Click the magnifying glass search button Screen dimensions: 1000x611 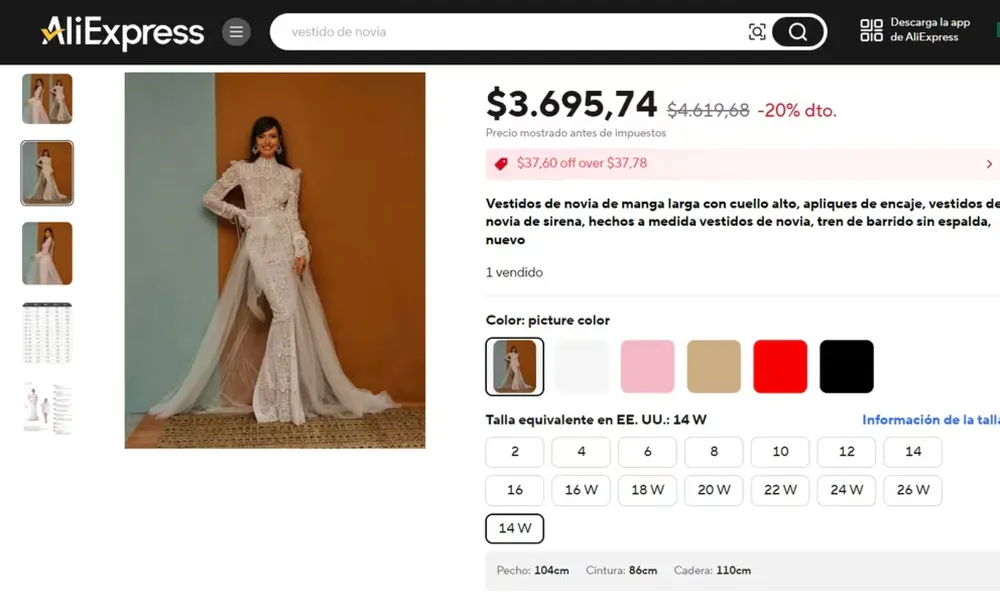click(797, 32)
